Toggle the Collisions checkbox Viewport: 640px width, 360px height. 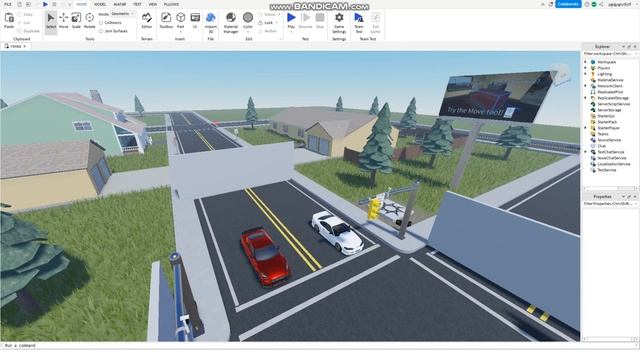[101, 23]
